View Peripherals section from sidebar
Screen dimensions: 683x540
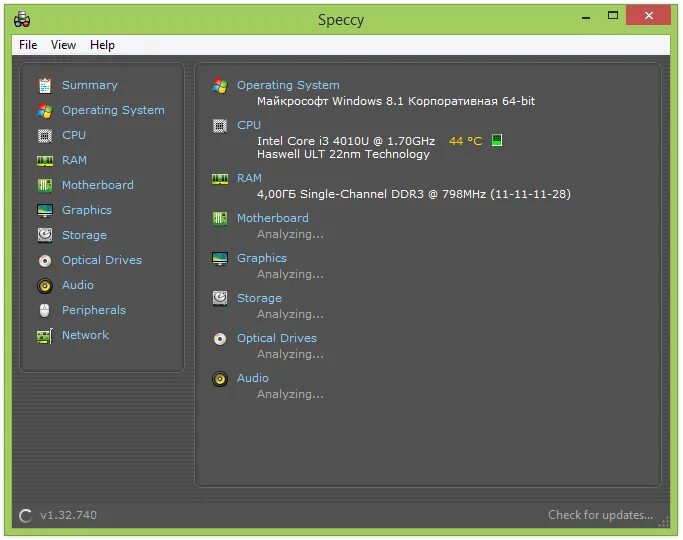coord(94,310)
